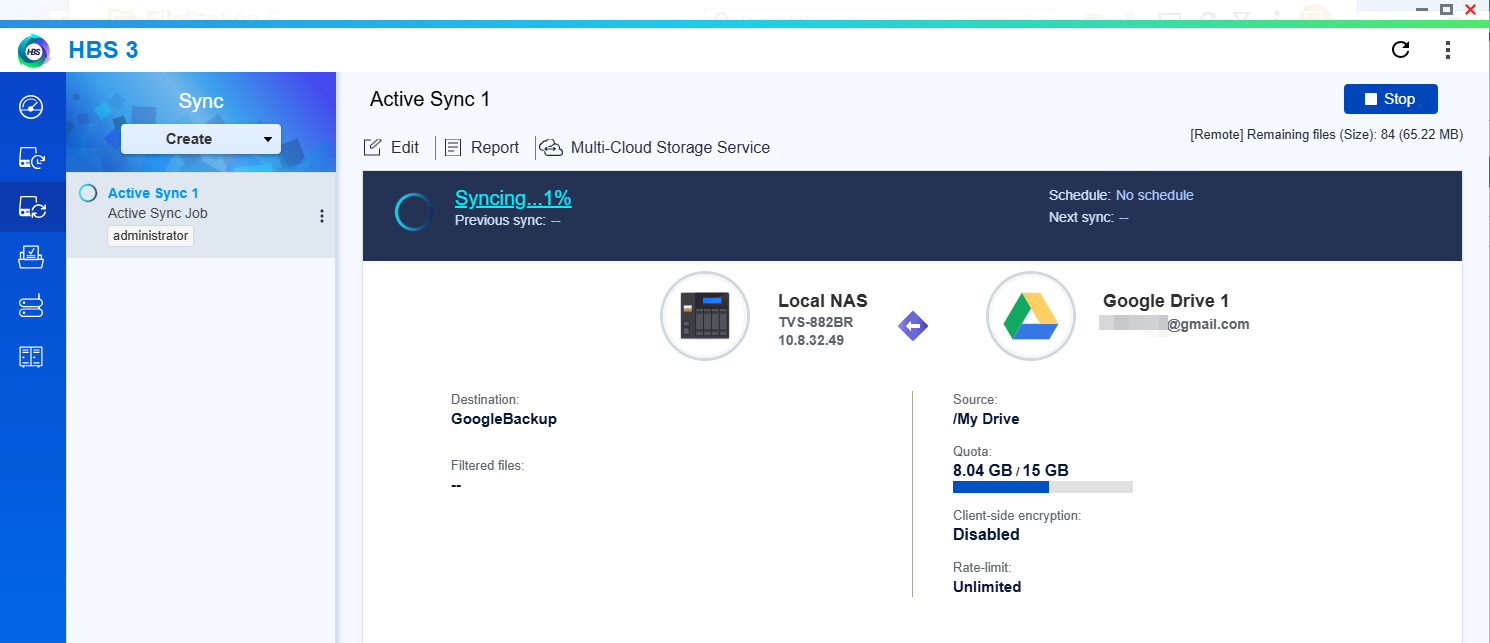Image resolution: width=1490 pixels, height=643 pixels.
Task: Open the three-dot options next to Active Sync Job
Action: point(321,215)
